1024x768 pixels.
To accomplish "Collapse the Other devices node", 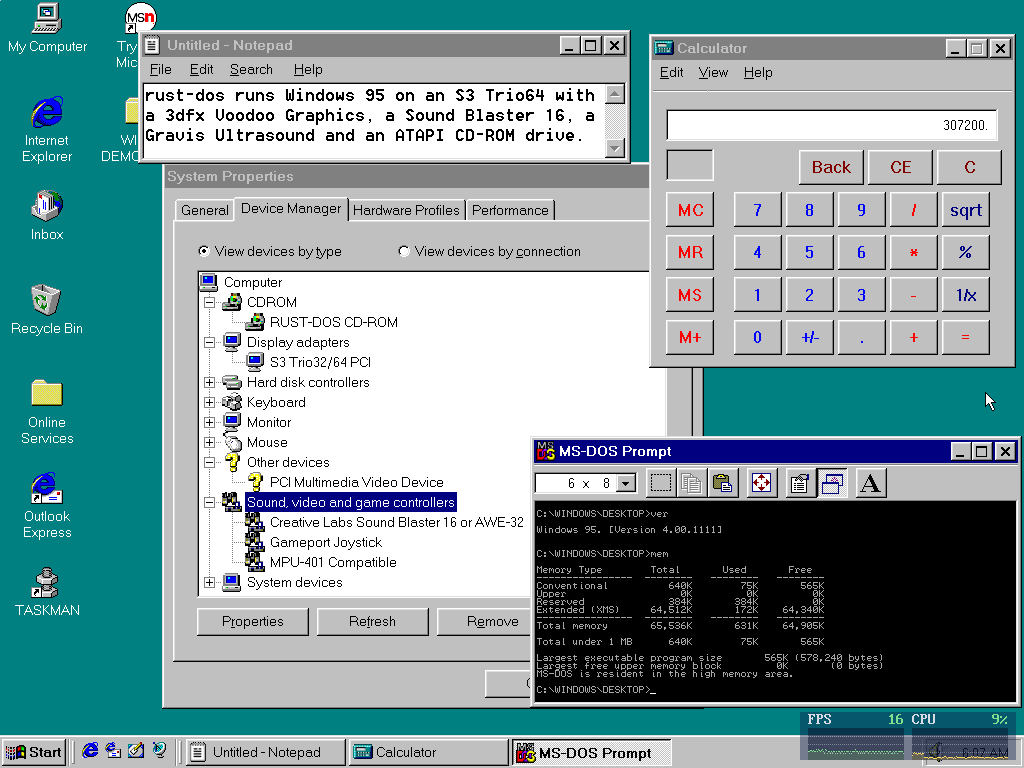I will [209, 462].
